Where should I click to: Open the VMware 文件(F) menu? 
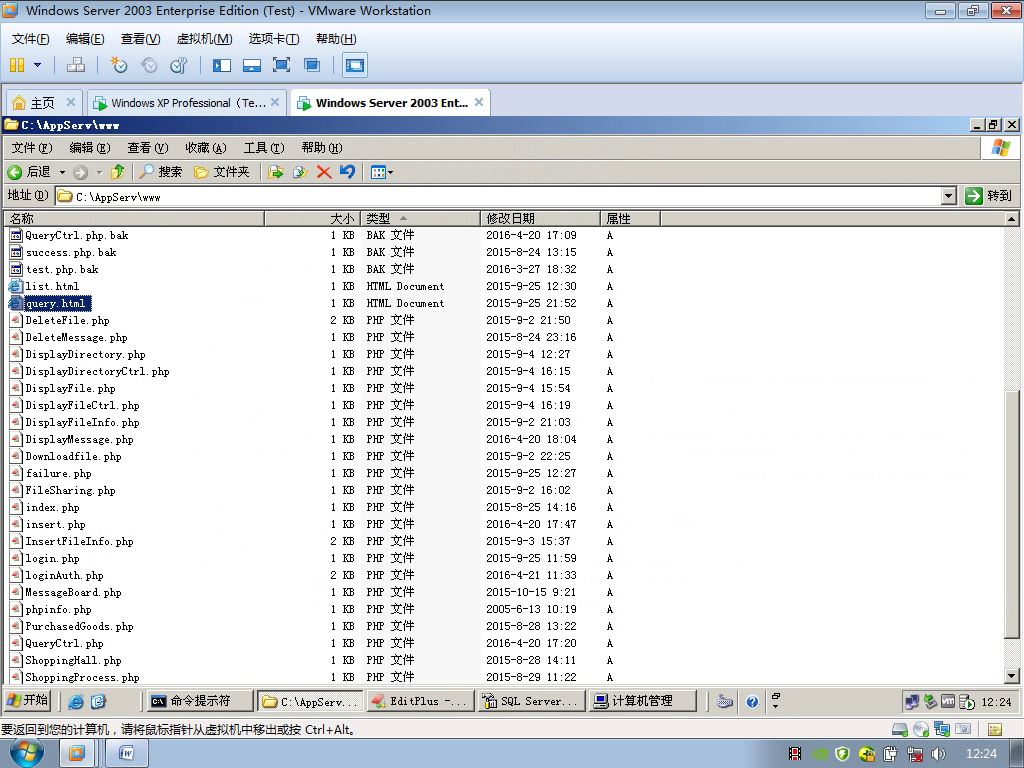tap(30, 39)
